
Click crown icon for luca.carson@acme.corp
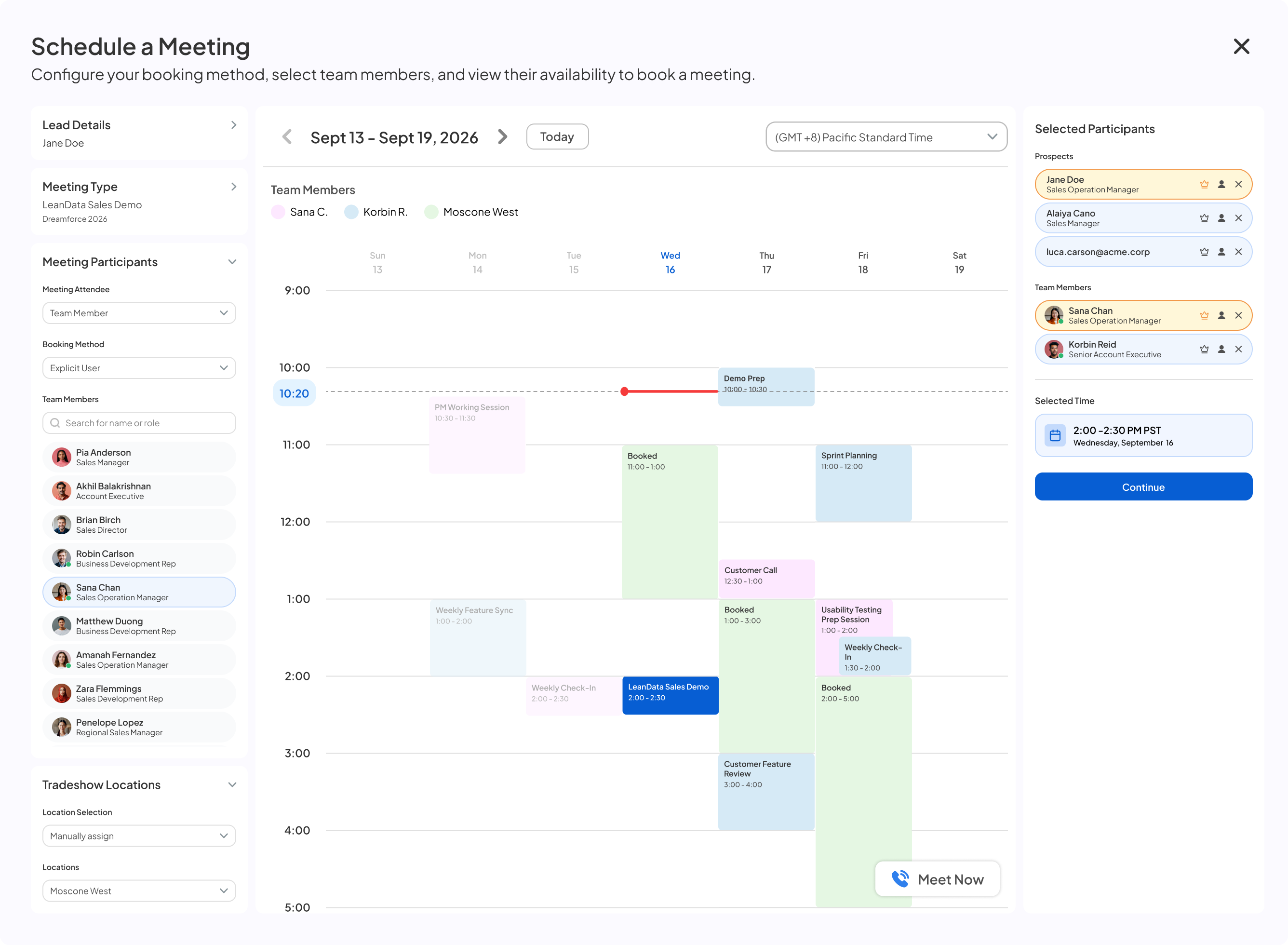pyautogui.click(x=1204, y=252)
